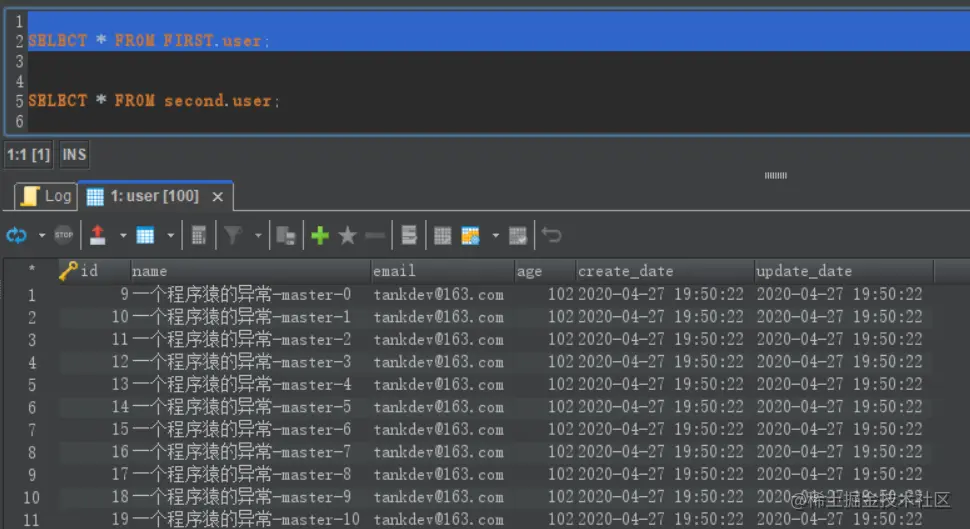Refresh the result set with reload icon
Viewport: 970px width, 529px height.
click(17, 235)
